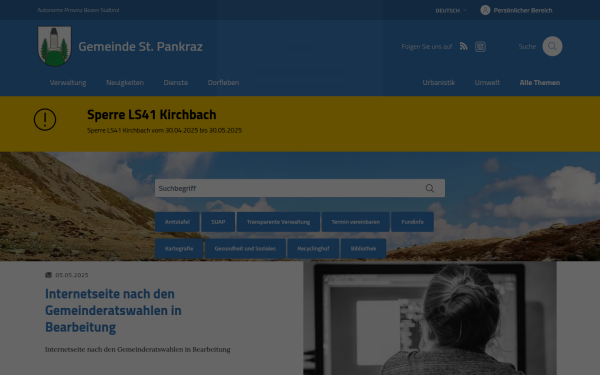The height and width of the screenshot is (375, 600).
Task: Click the St. Pankraz coat of arms logo
Action: (x=54, y=46)
